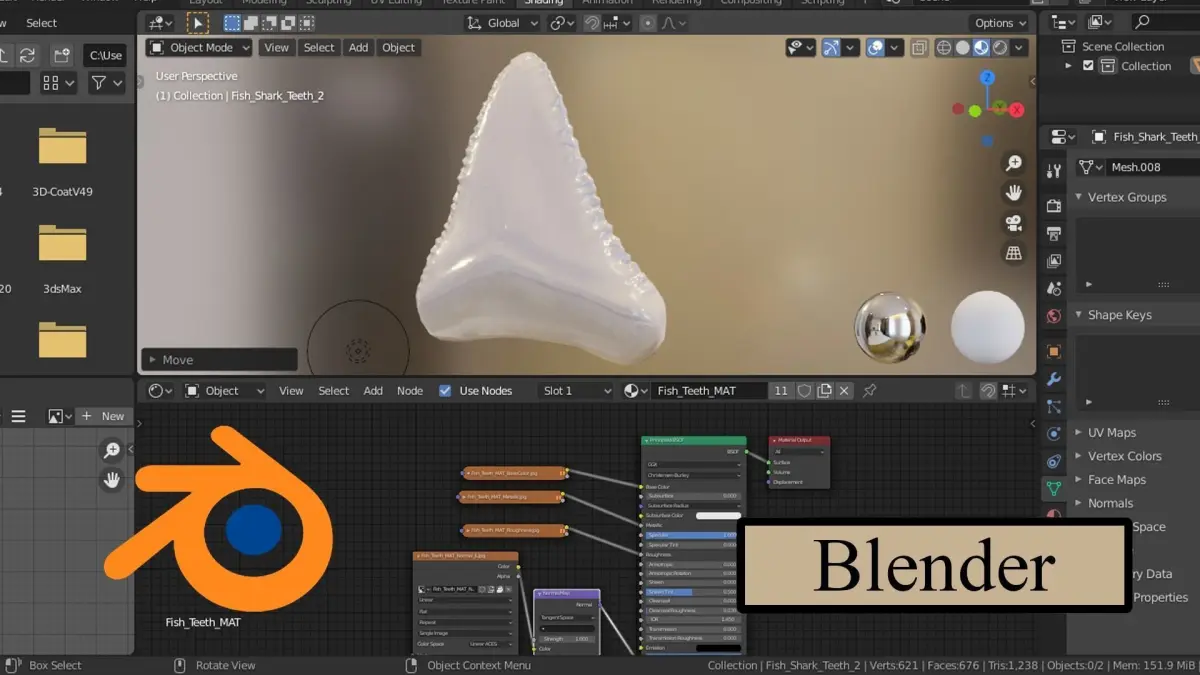Expand the UV Maps panel
1200x675 pixels.
[1112, 432]
